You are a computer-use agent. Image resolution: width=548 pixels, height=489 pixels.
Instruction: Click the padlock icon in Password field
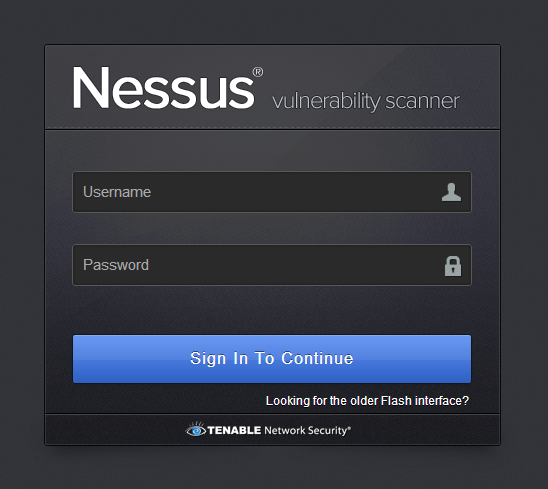[453, 266]
